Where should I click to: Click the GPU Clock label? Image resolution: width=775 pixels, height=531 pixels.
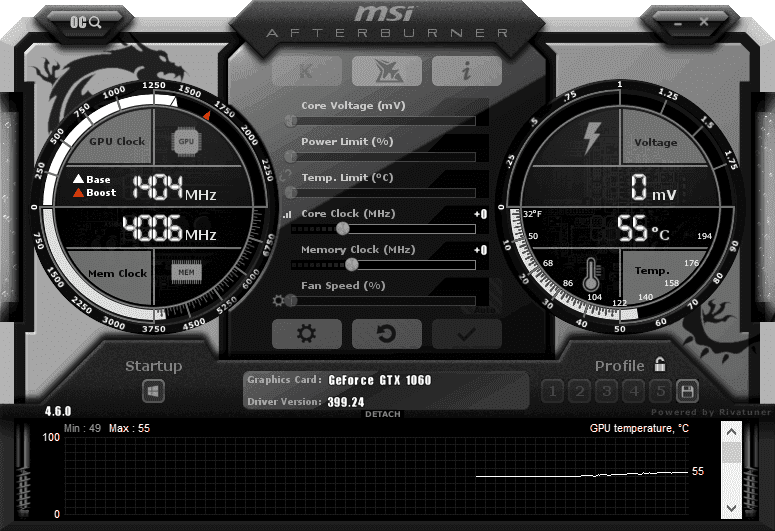click(x=117, y=141)
